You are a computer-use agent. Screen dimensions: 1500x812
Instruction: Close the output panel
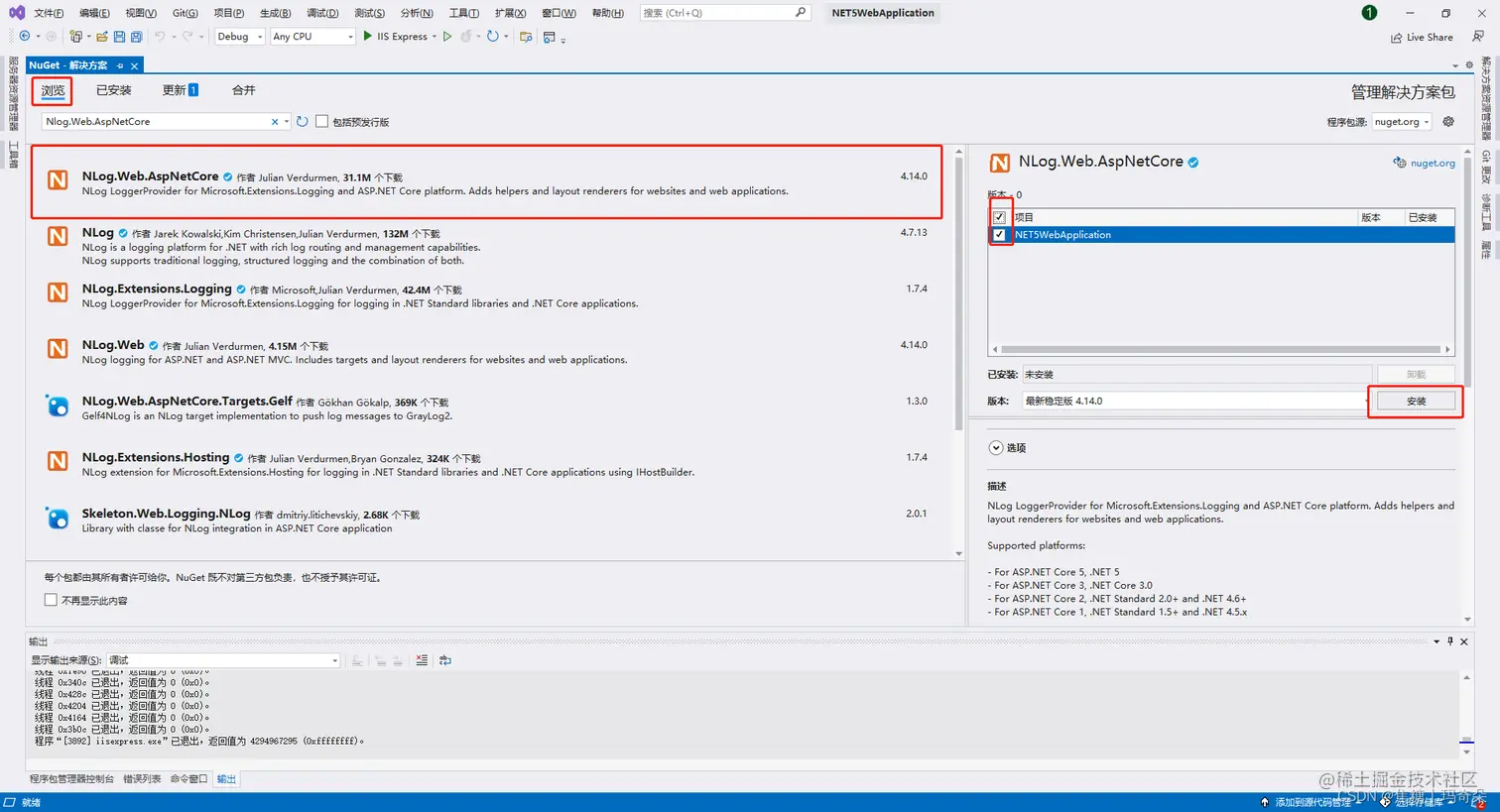click(x=1463, y=641)
